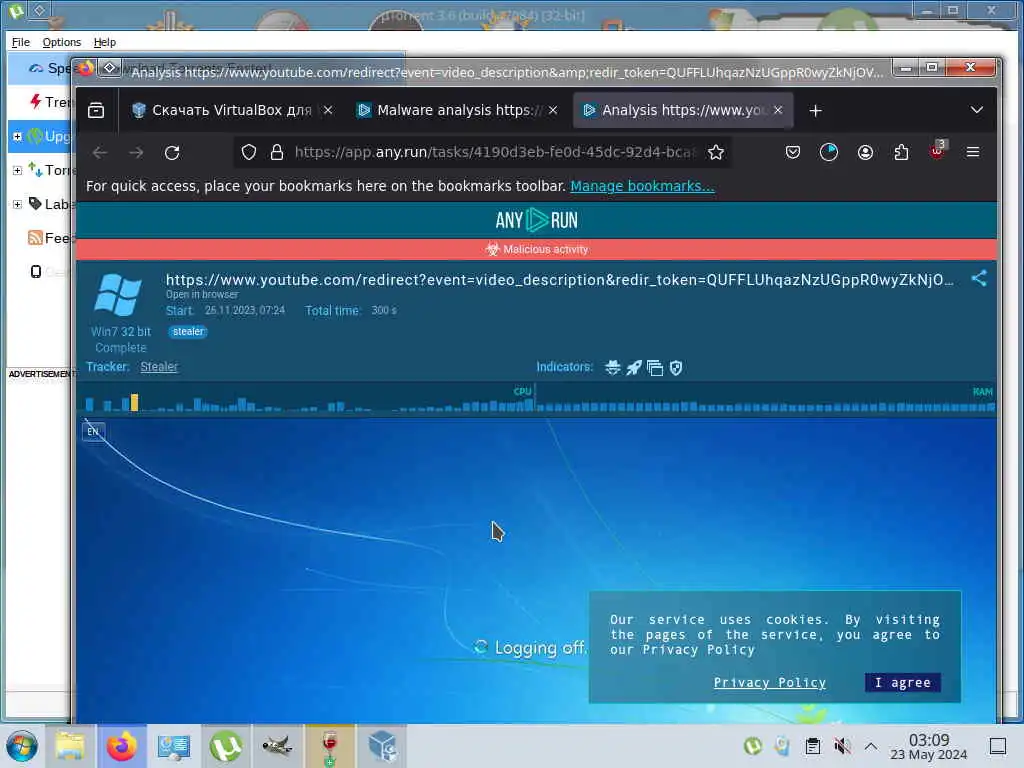This screenshot has width=1024, height=768.
Task: Reload the any.run page
Action: (172, 153)
